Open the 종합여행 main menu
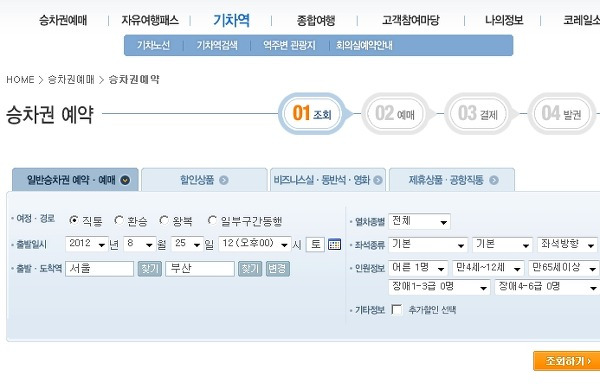This screenshot has height=388, width=600. (316, 20)
